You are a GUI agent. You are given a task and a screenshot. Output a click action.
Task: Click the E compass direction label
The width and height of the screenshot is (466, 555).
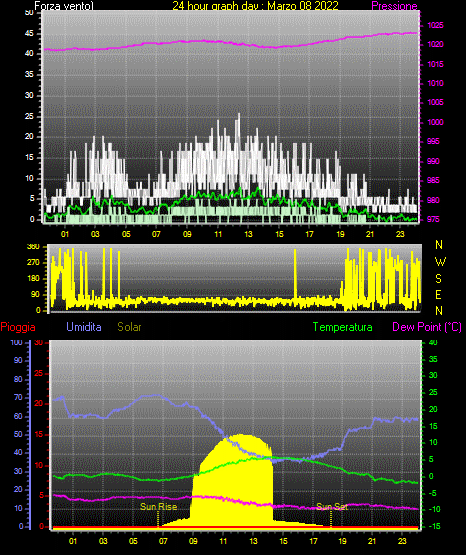[438, 295]
